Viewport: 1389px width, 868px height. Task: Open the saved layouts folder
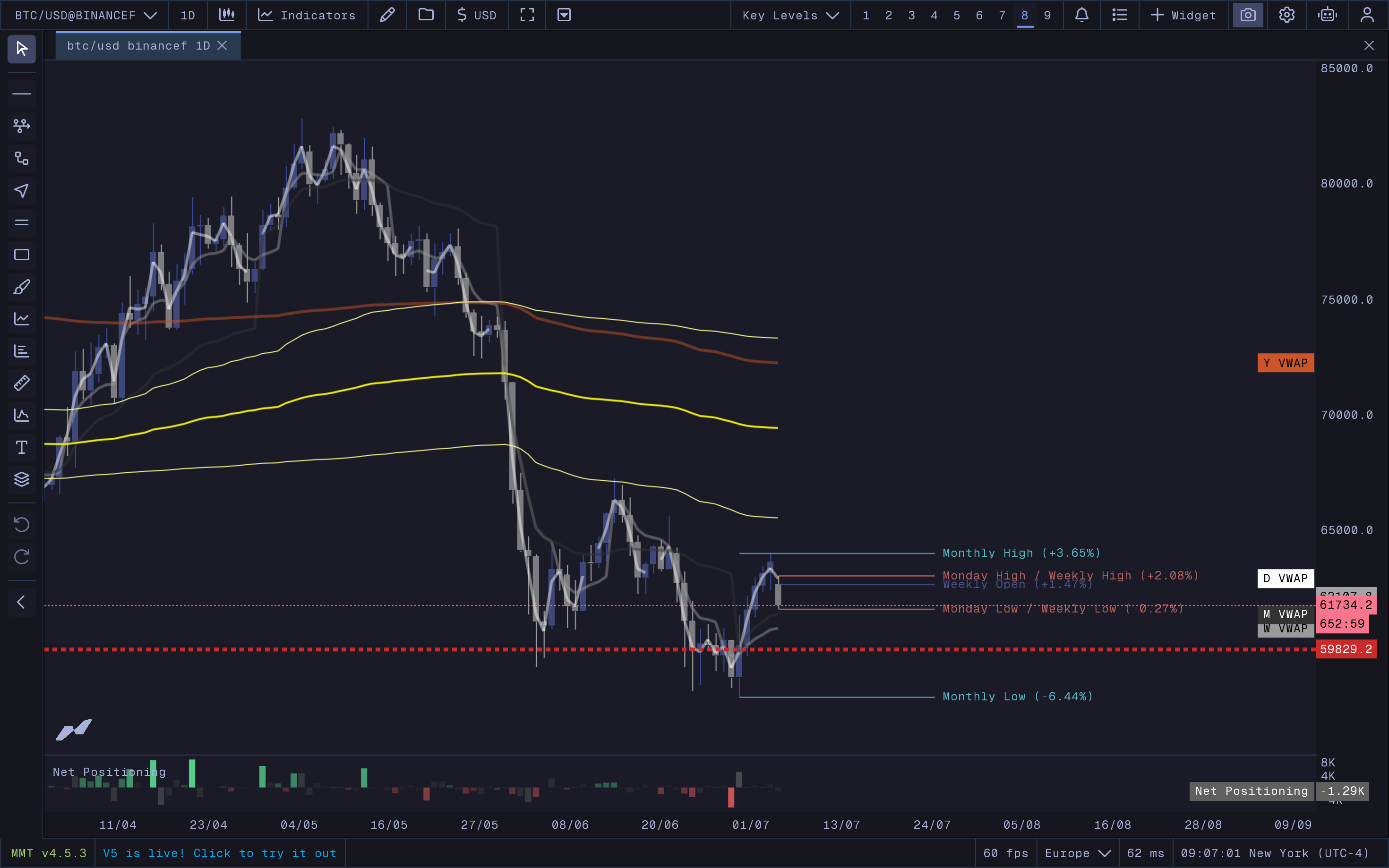[x=426, y=15]
